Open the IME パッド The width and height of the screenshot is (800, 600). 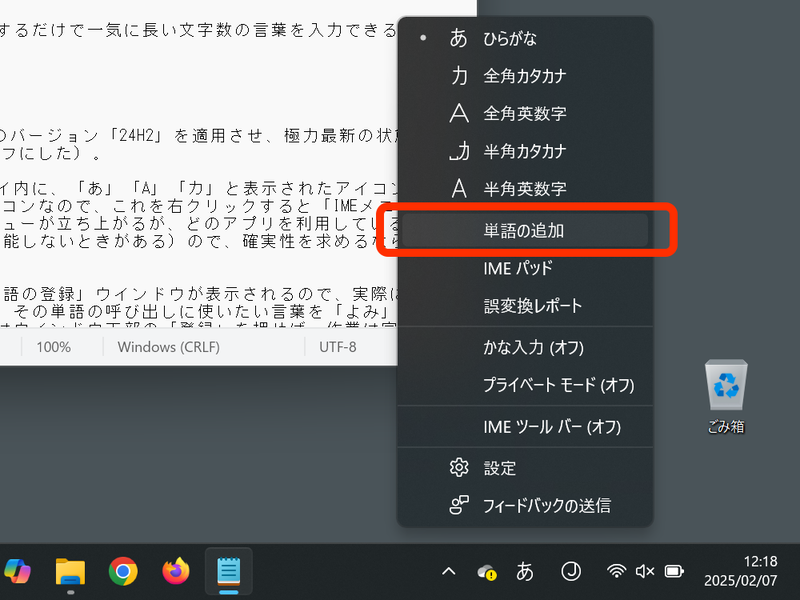point(525,268)
